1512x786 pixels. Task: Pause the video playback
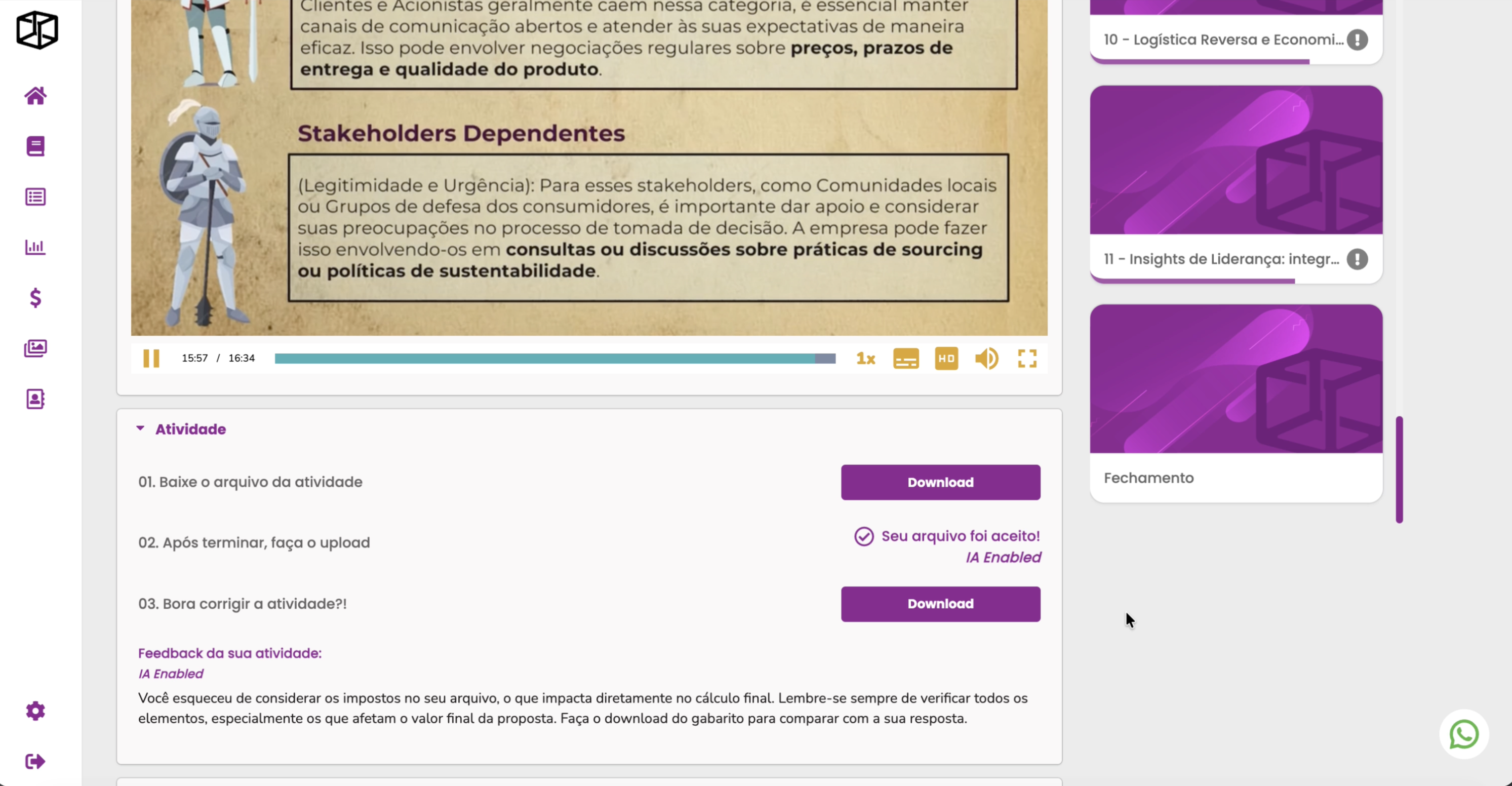151,358
